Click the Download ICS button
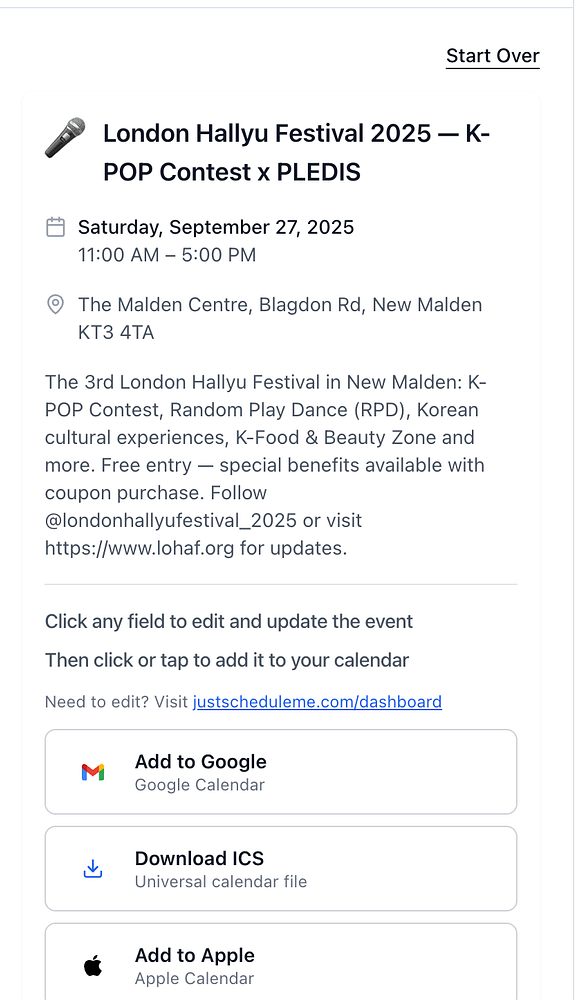The width and height of the screenshot is (580, 1000). point(281,868)
